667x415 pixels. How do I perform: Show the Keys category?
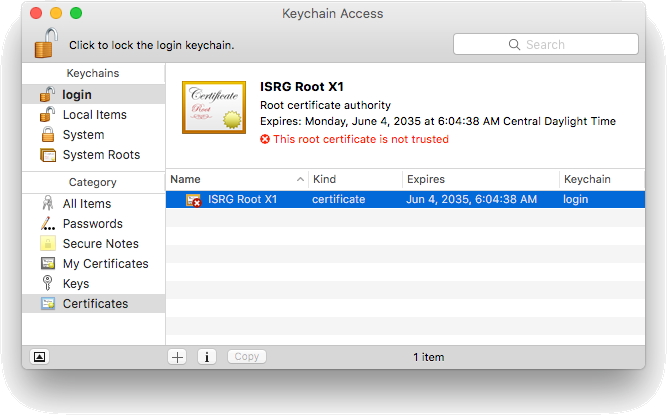(x=94, y=283)
